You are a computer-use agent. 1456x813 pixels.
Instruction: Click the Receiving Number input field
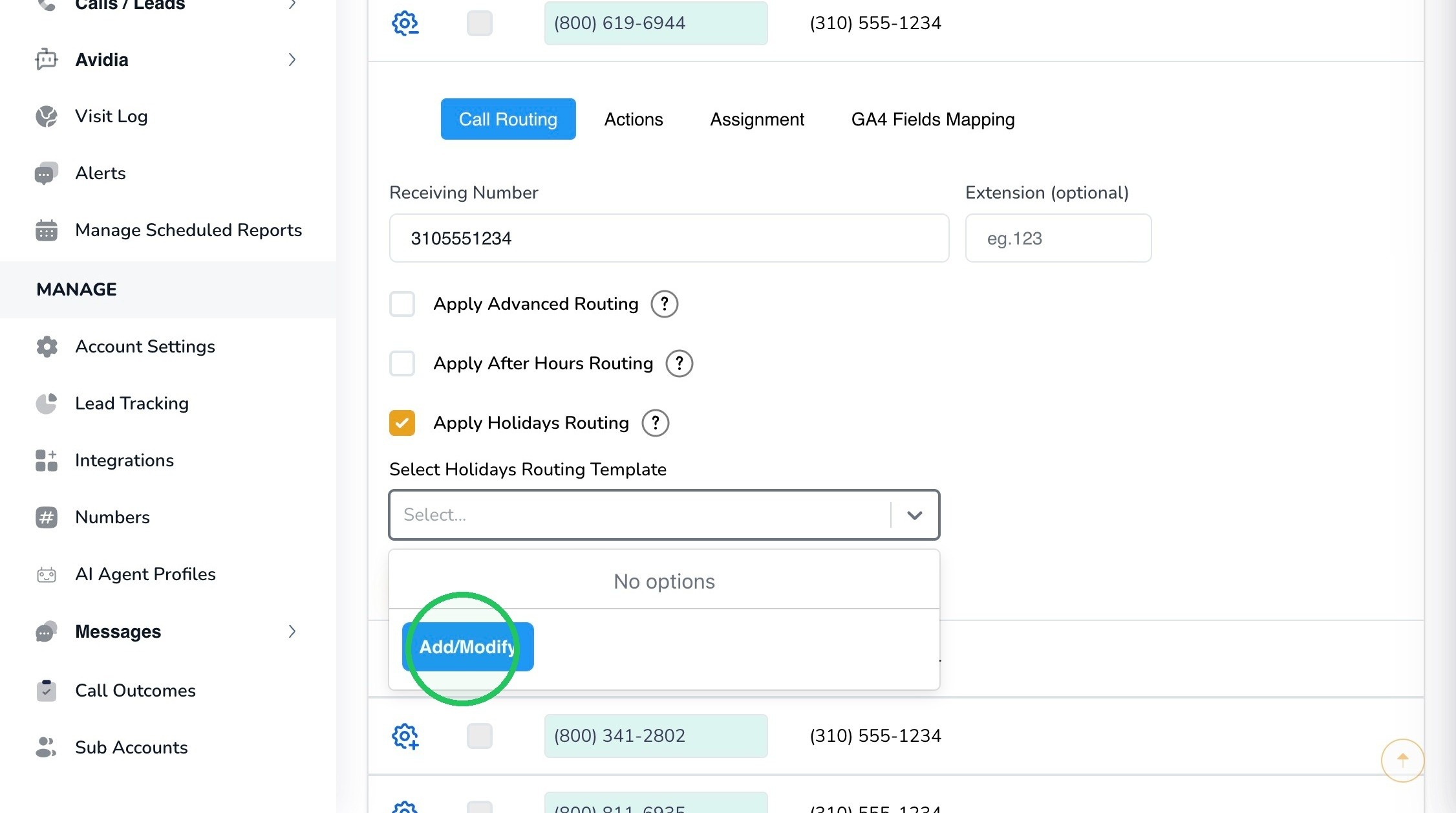pyautogui.click(x=669, y=238)
